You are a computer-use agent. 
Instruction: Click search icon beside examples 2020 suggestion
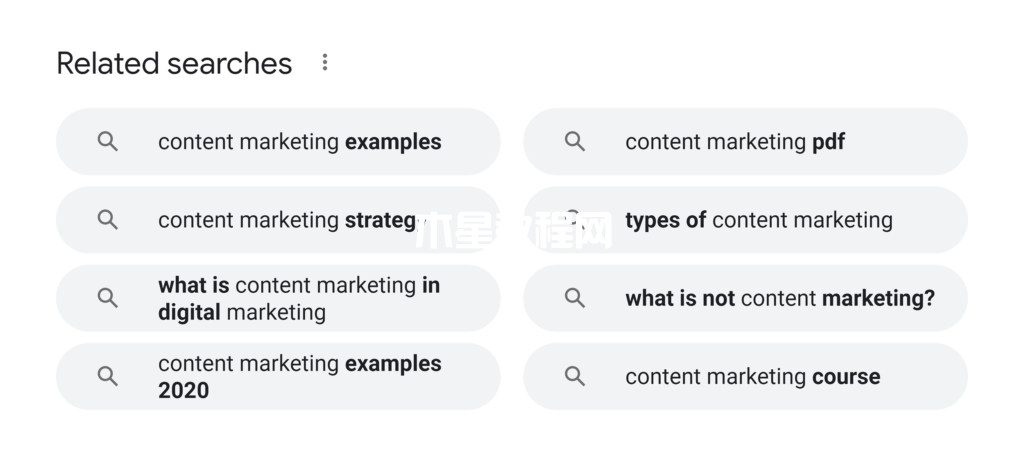pos(108,376)
